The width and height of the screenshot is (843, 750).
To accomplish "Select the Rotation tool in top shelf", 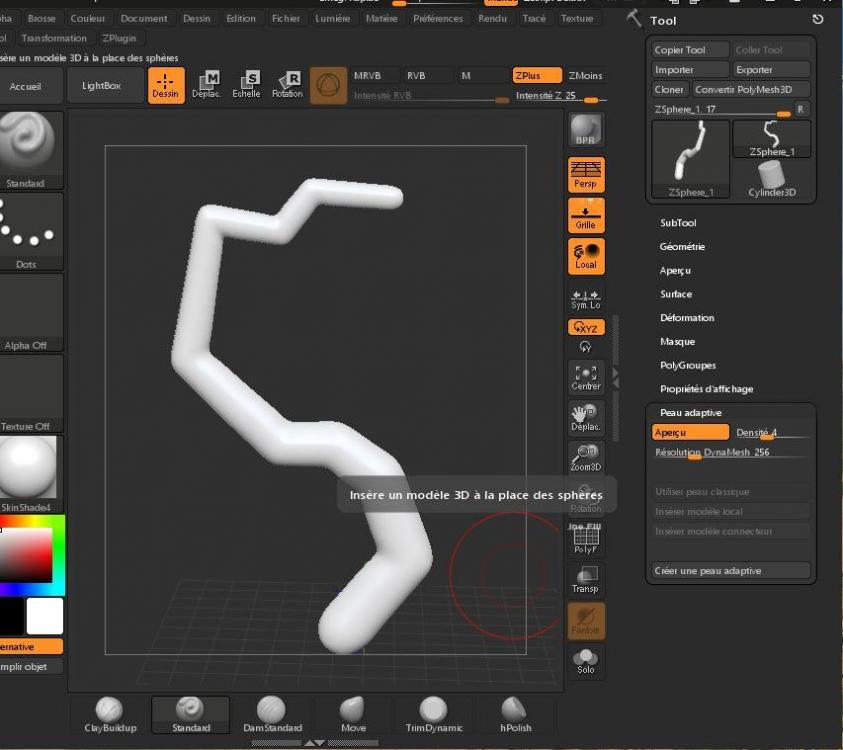I will point(287,84).
